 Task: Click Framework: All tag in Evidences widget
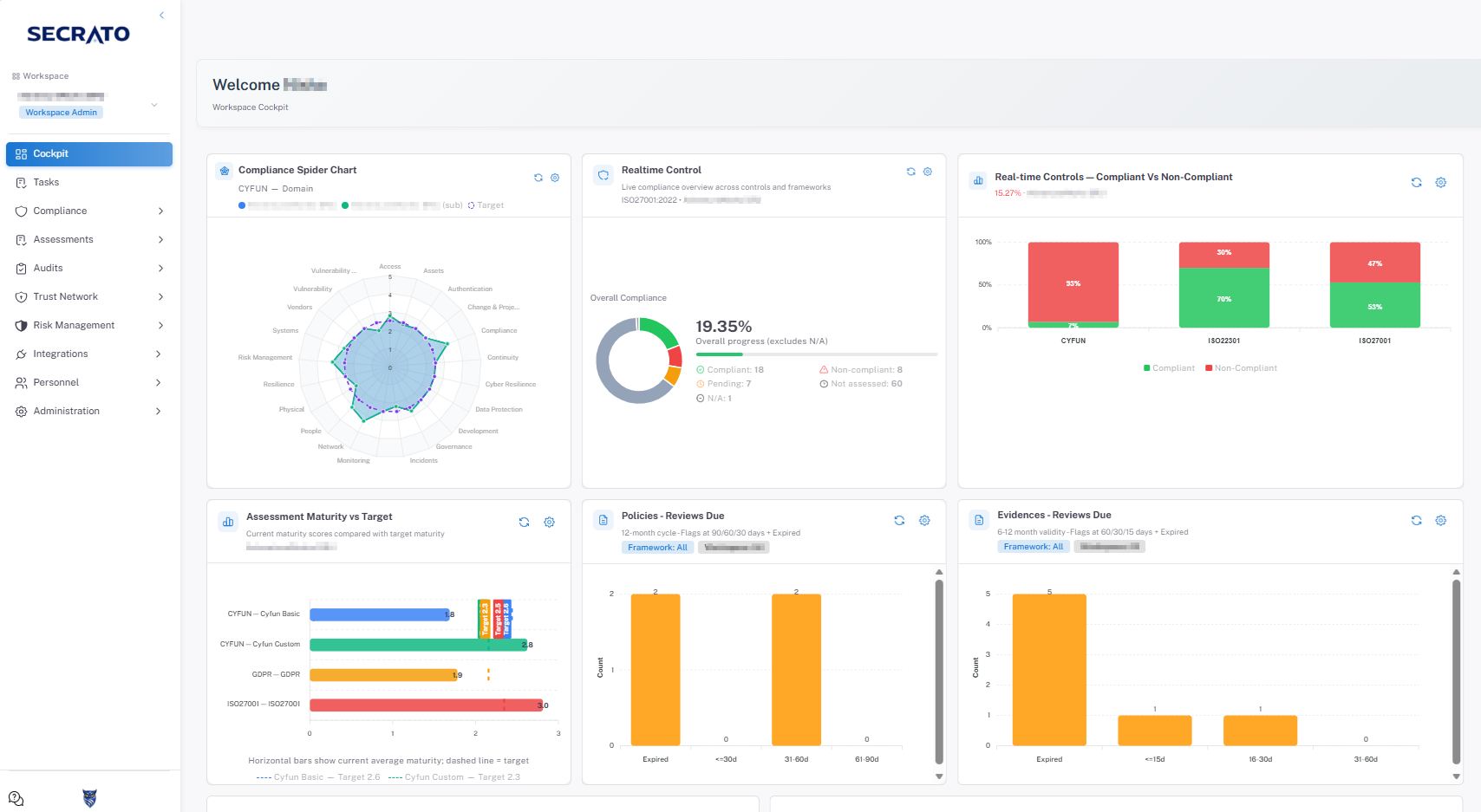click(1034, 546)
